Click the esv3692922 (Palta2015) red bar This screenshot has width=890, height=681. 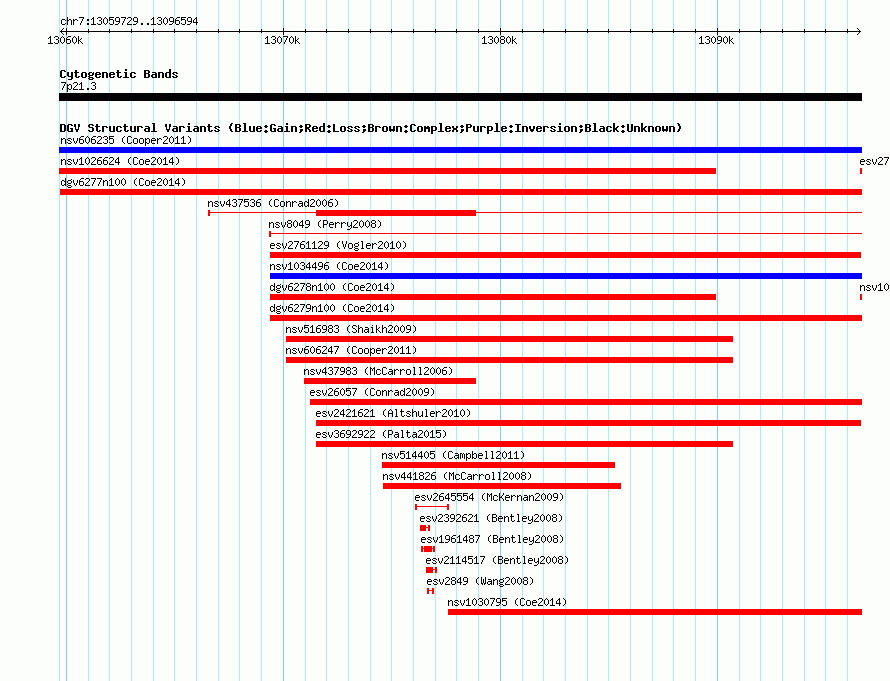click(524, 444)
